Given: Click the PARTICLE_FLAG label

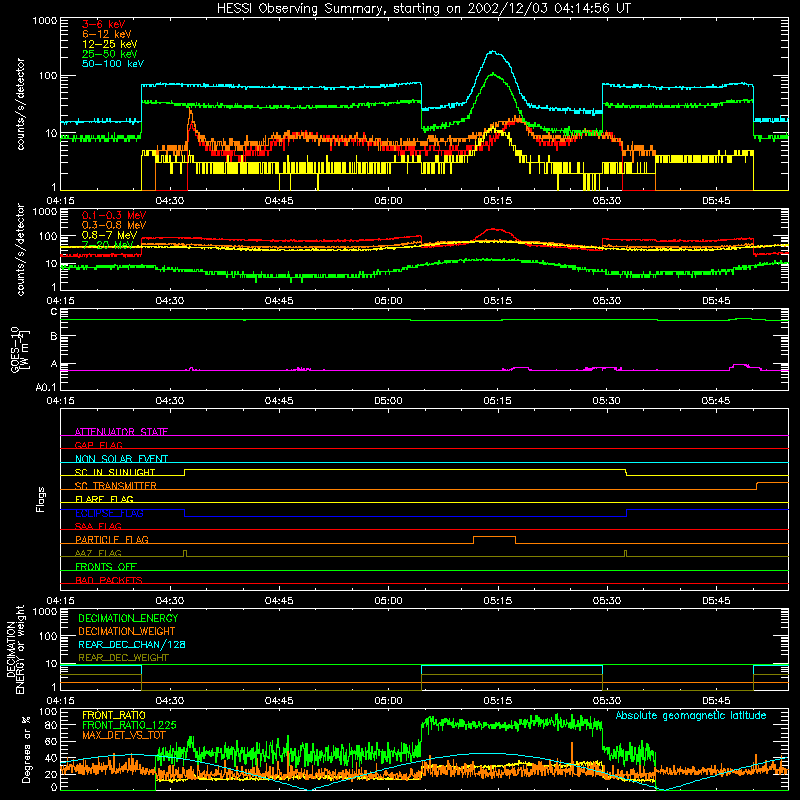Looking at the screenshot, I should click(112, 539).
